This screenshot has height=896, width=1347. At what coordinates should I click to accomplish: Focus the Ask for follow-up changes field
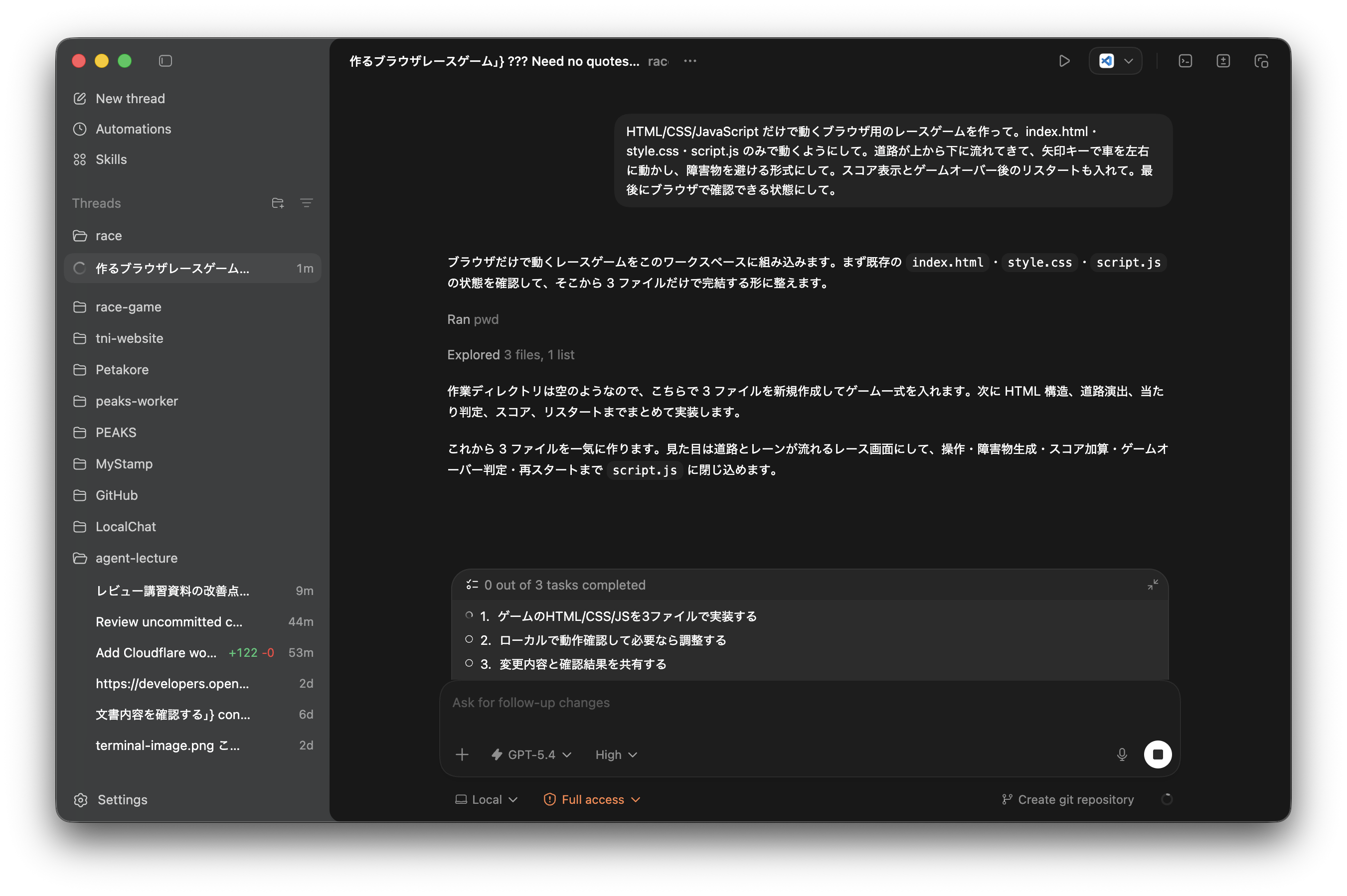[x=809, y=703]
